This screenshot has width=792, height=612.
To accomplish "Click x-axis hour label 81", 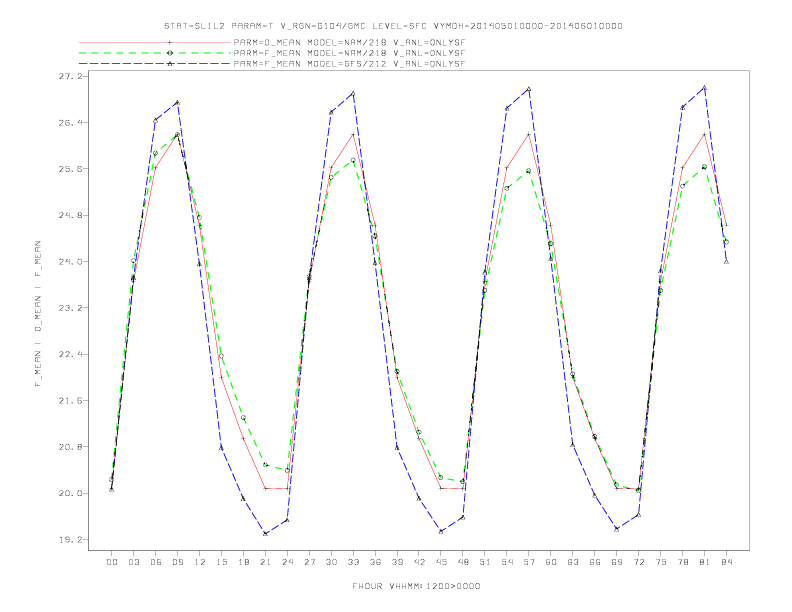I will (x=705, y=562).
